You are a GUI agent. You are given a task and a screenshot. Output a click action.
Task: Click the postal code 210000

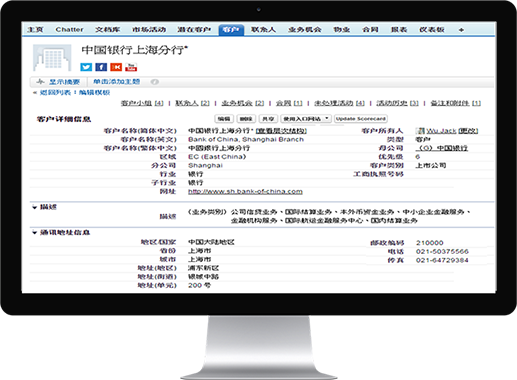(x=430, y=243)
